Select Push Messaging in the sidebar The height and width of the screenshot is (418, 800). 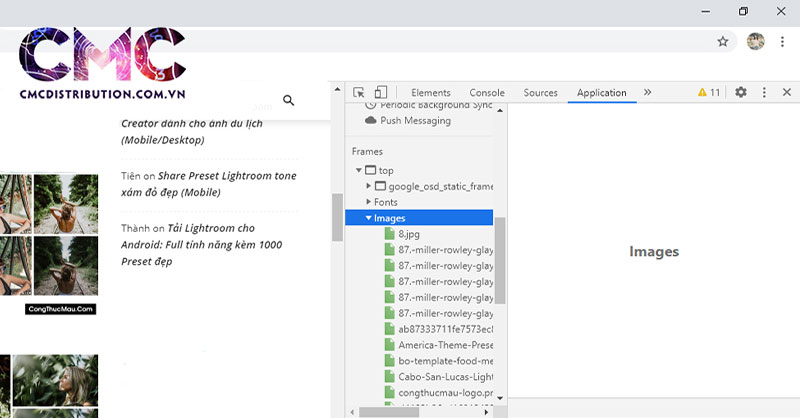(415, 120)
